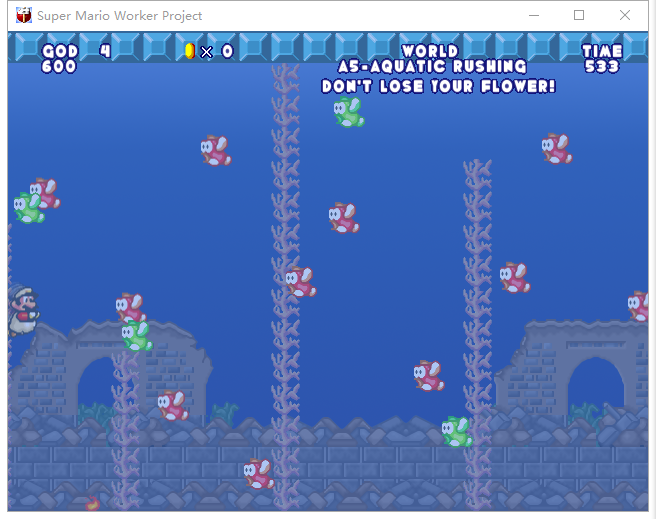
Task: Click the A5-AQUATIC RUSHING level name
Action: (432, 66)
